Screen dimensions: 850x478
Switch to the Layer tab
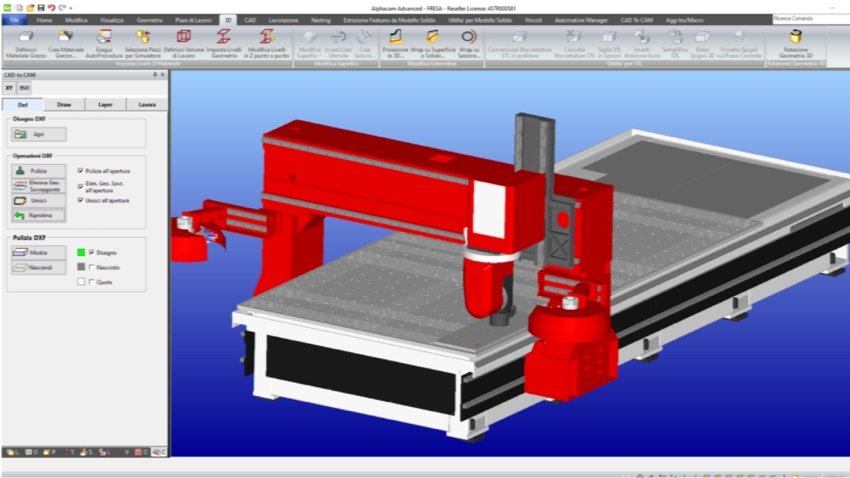105,104
